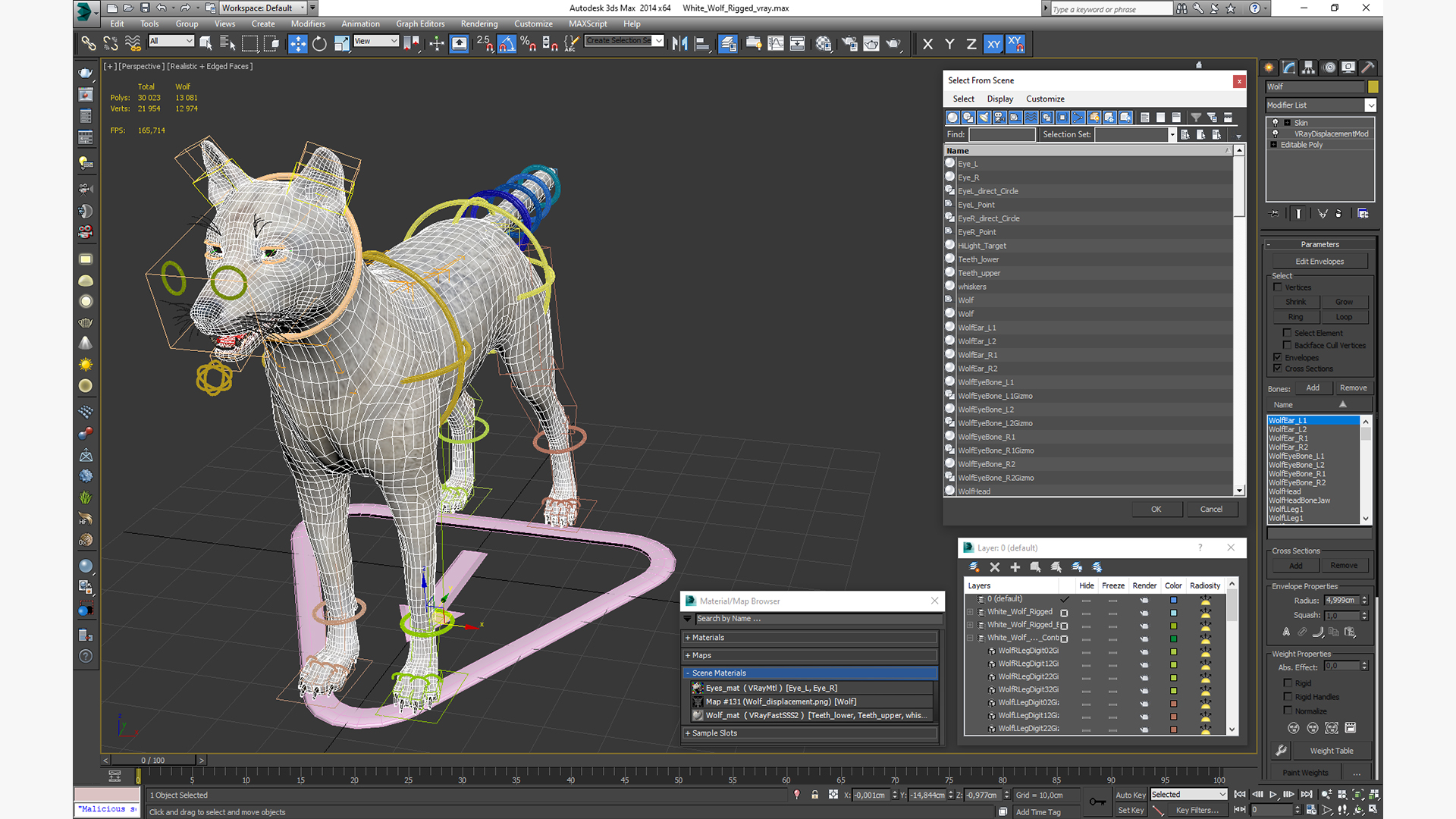This screenshot has height=819, width=1456.
Task: Open the reference coordinate View dropdown
Action: pyautogui.click(x=376, y=41)
